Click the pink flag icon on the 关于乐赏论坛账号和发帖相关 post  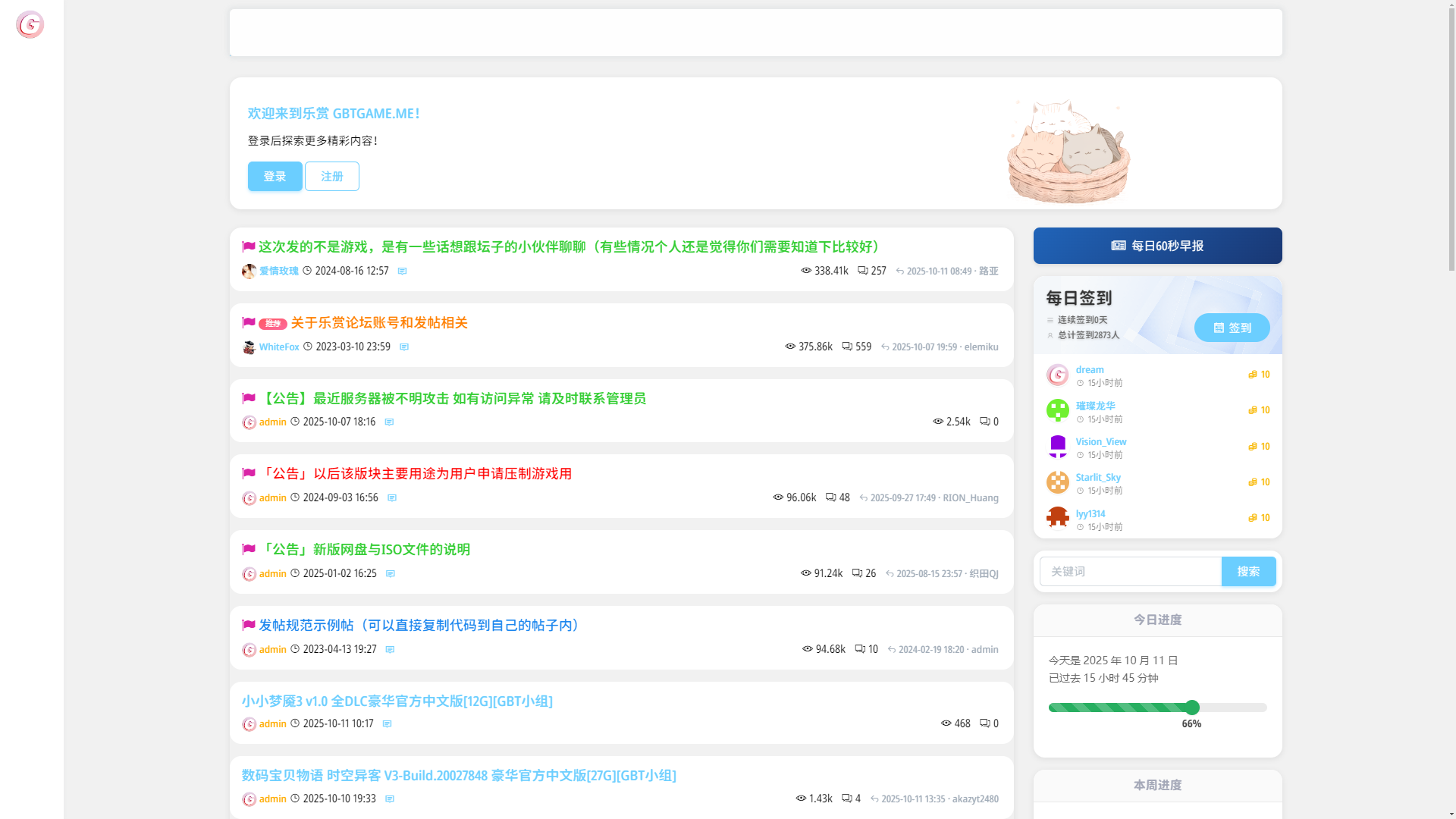249,322
